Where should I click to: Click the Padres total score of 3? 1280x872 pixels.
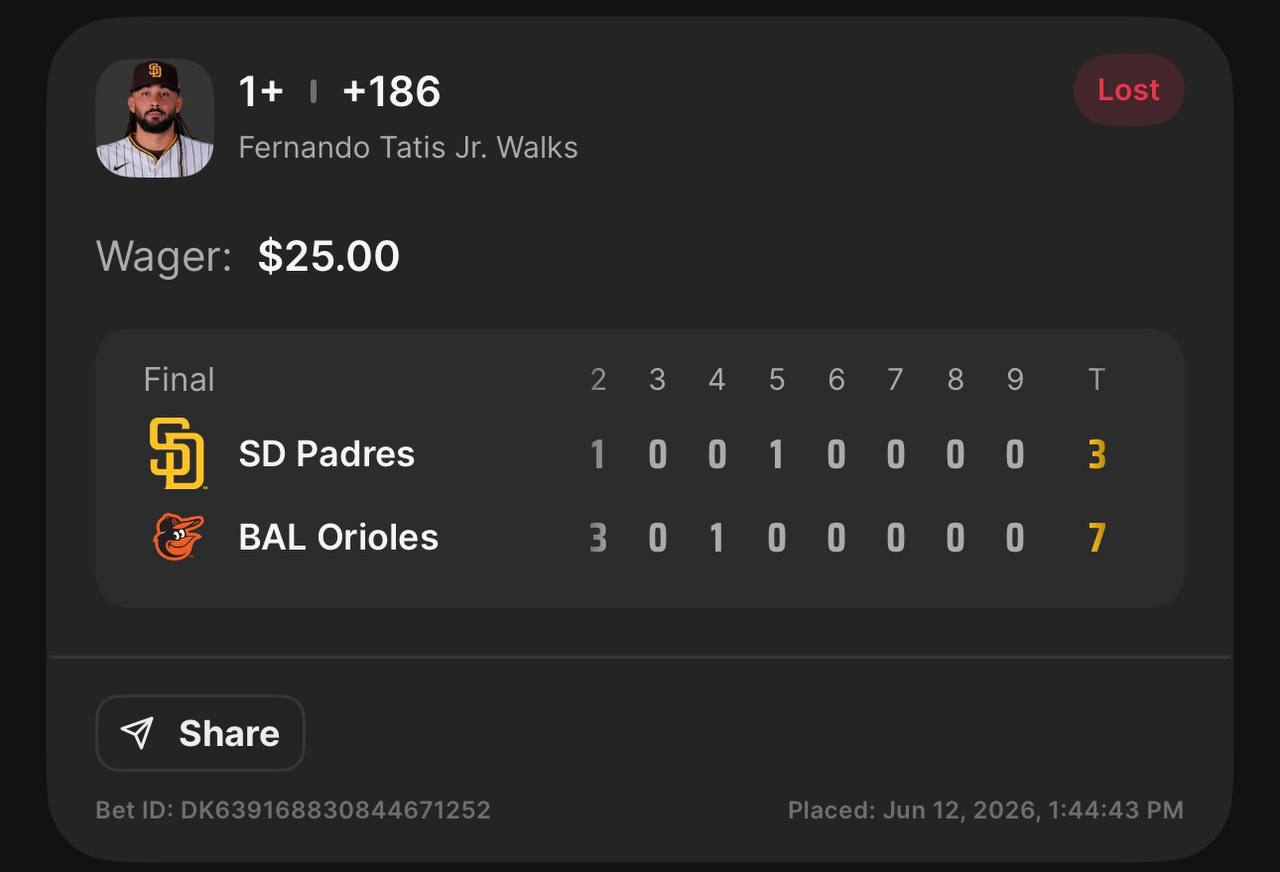1097,455
